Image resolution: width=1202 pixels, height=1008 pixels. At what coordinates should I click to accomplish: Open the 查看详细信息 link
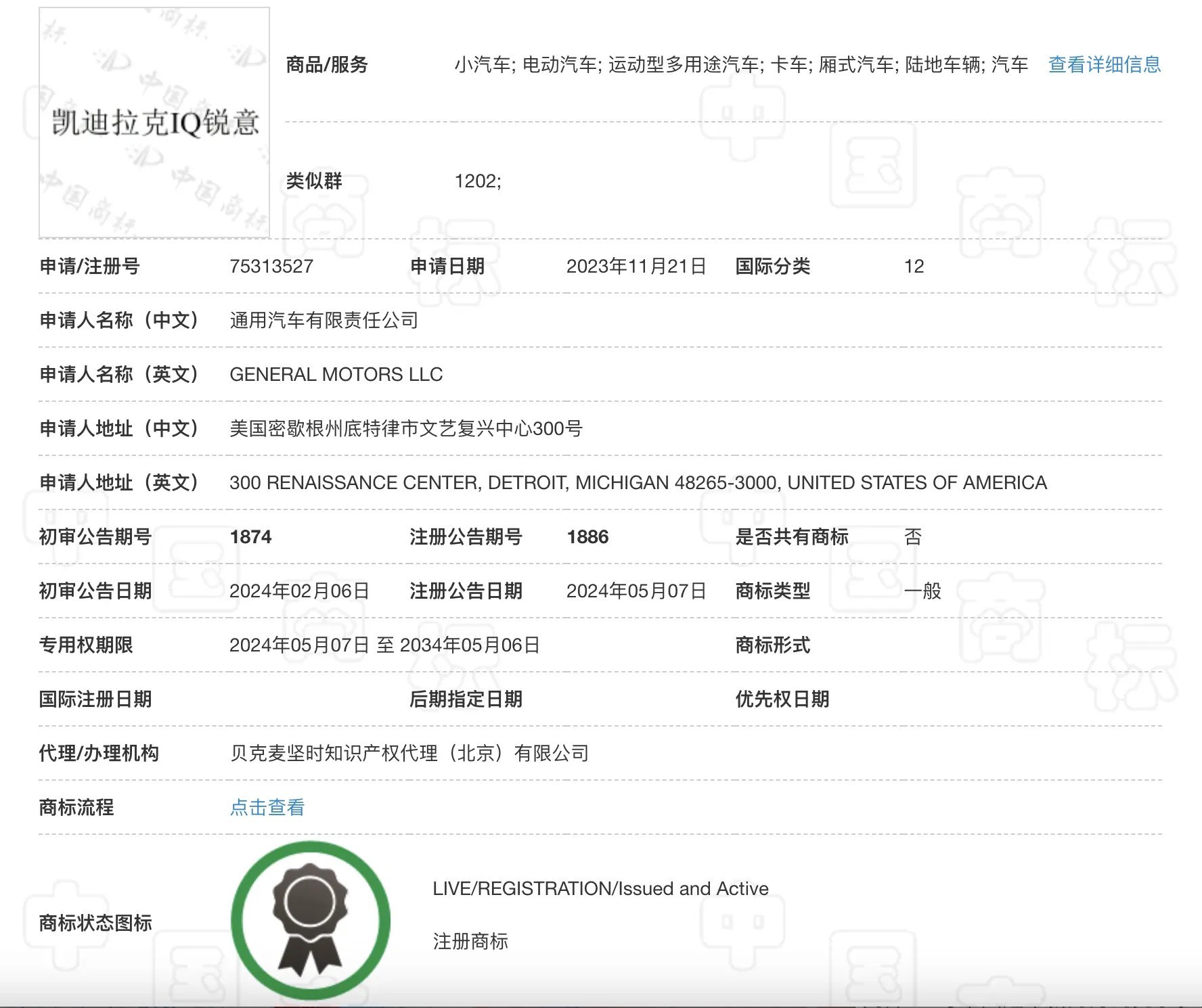click(1104, 65)
